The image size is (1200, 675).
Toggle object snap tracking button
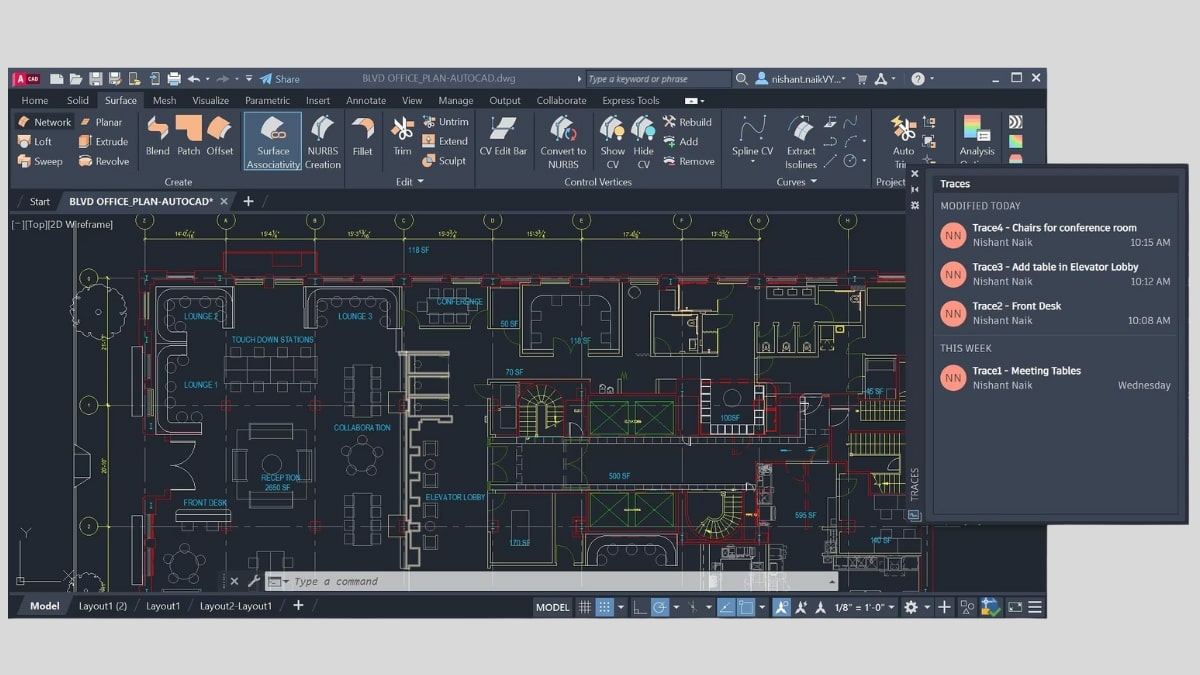tap(727, 607)
